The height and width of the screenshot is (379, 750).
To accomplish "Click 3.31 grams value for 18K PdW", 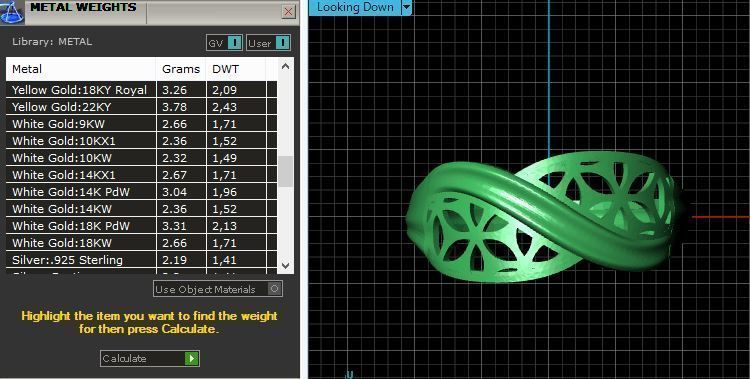I will pyautogui.click(x=175, y=226).
